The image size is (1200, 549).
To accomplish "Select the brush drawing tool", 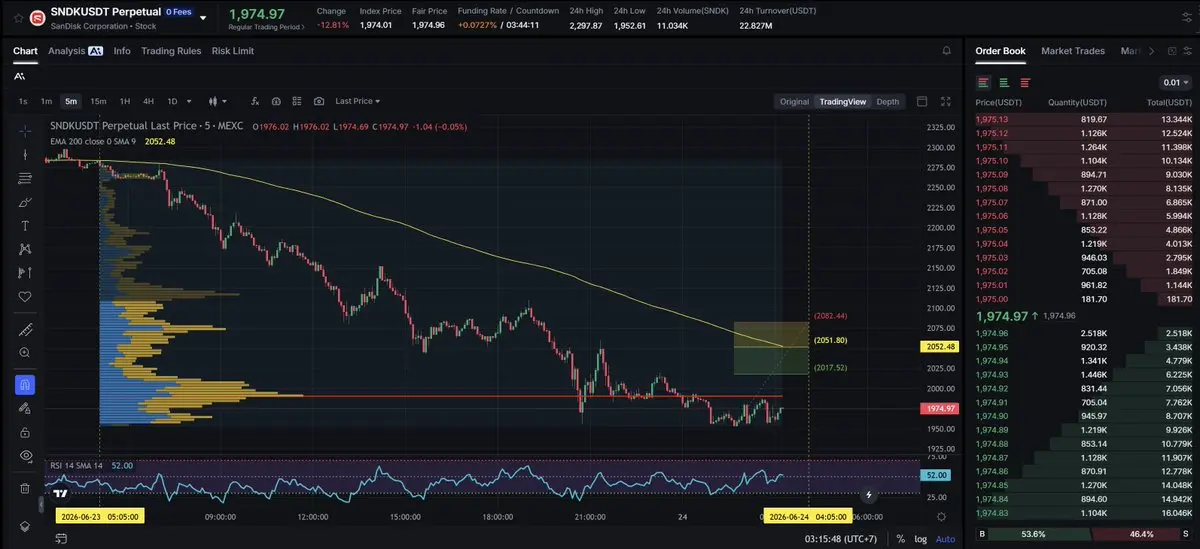I will 25,201.
